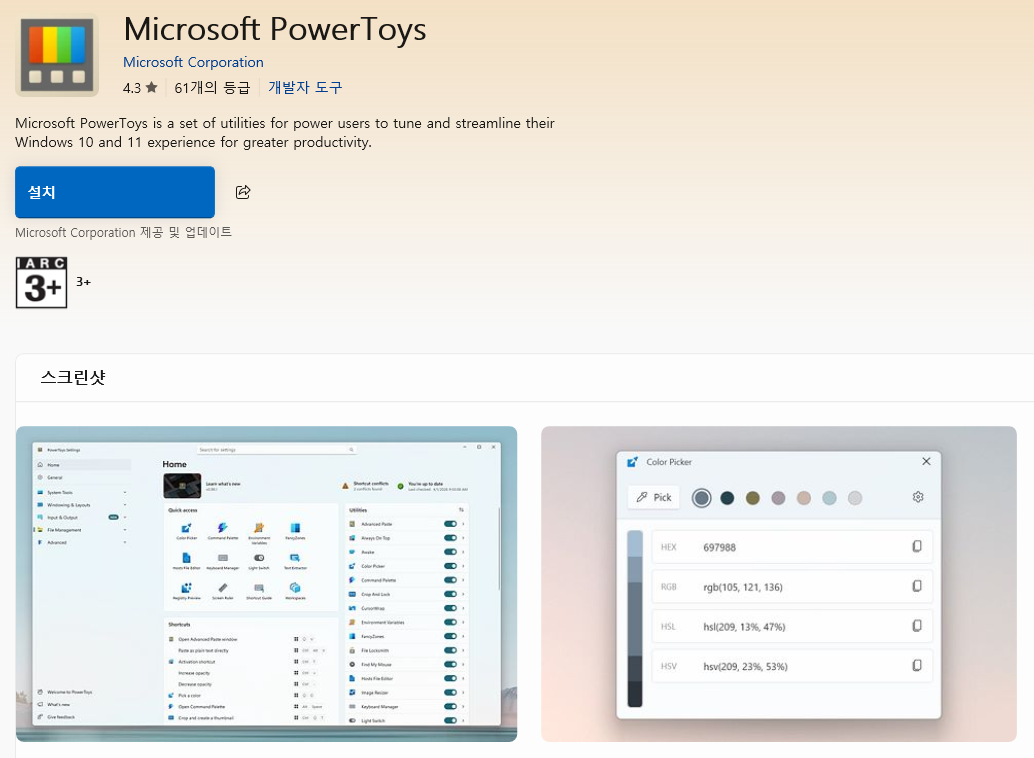Click Environment Variables icon in Quick access
Viewport: 1034px width, 758px height.
click(x=259, y=528)
